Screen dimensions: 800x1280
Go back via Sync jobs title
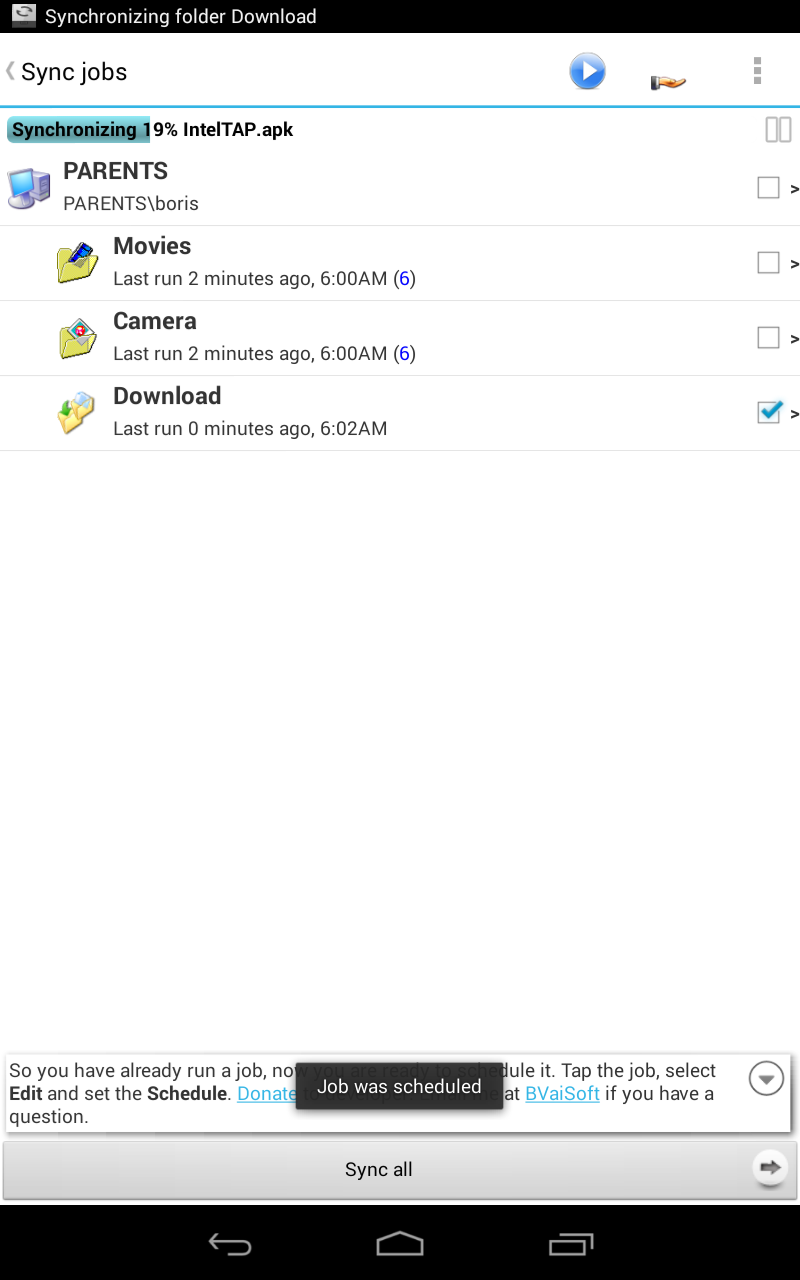point(66,72)
